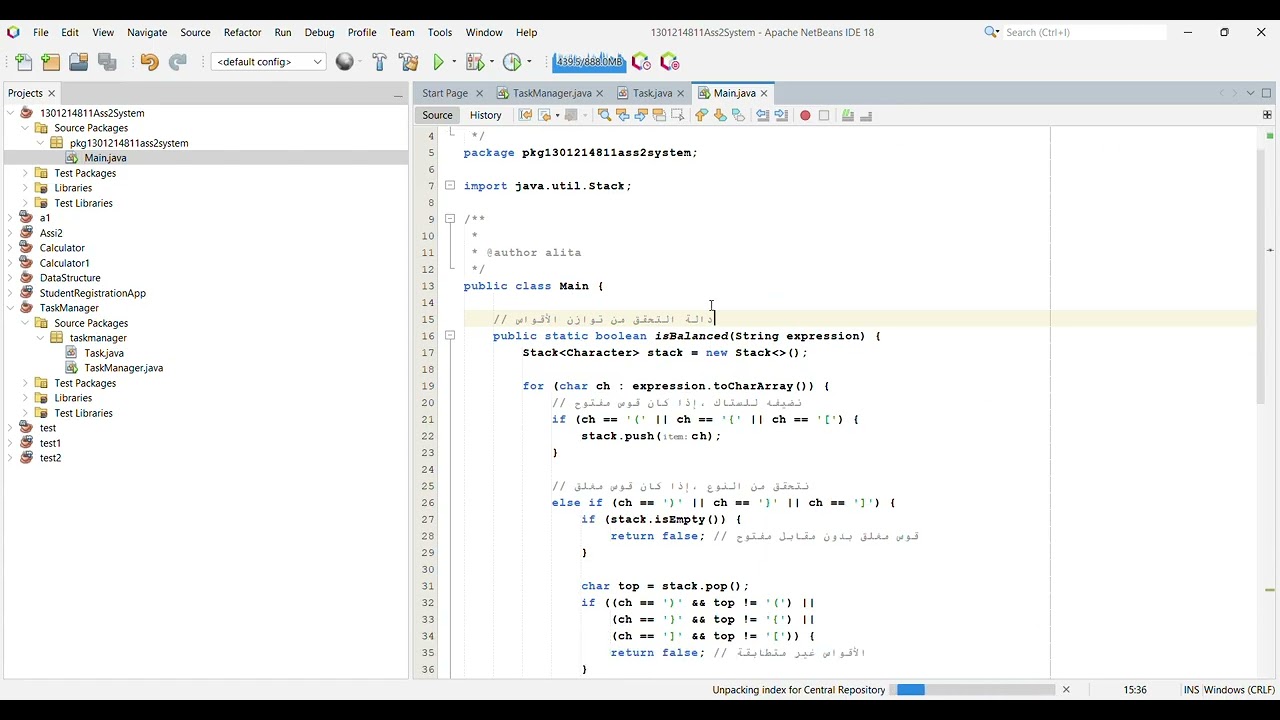Run the project with green play icon
The height and width of the screenshot is (720, 1280).
pyautogui.click(x=438, y=62)
